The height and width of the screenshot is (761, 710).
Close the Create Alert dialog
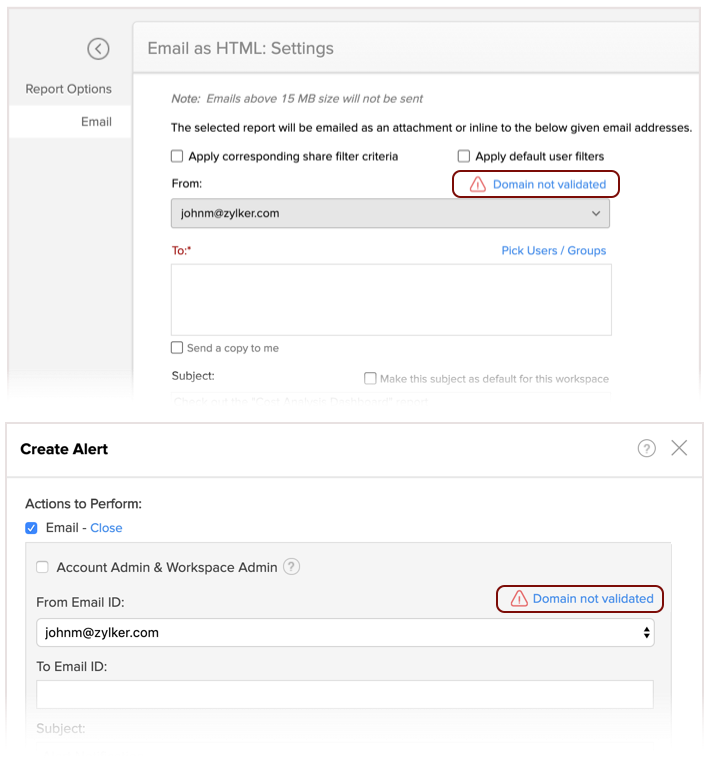coord(679,448)
